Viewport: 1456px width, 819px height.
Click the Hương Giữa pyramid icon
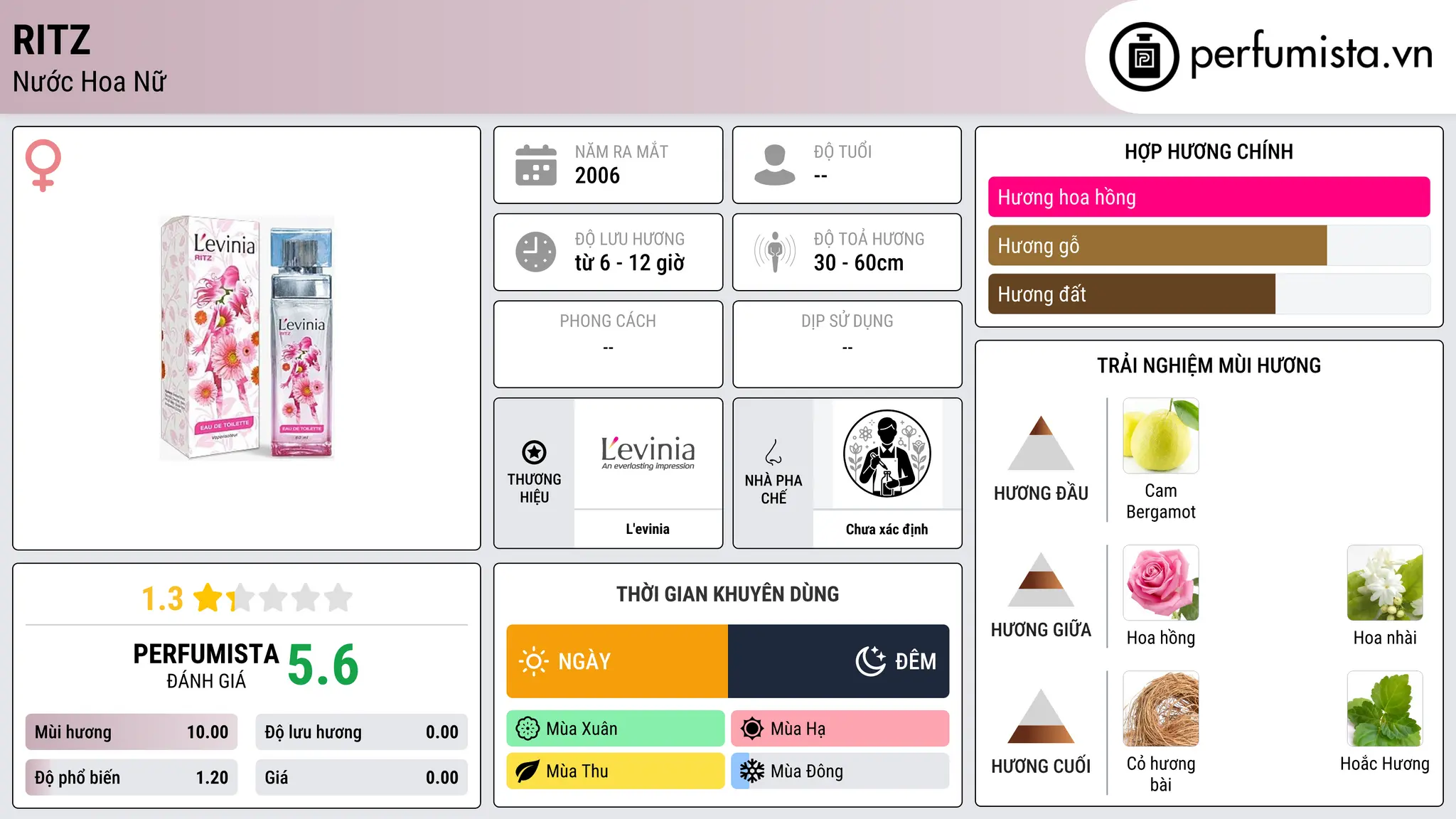[1041, 579]
